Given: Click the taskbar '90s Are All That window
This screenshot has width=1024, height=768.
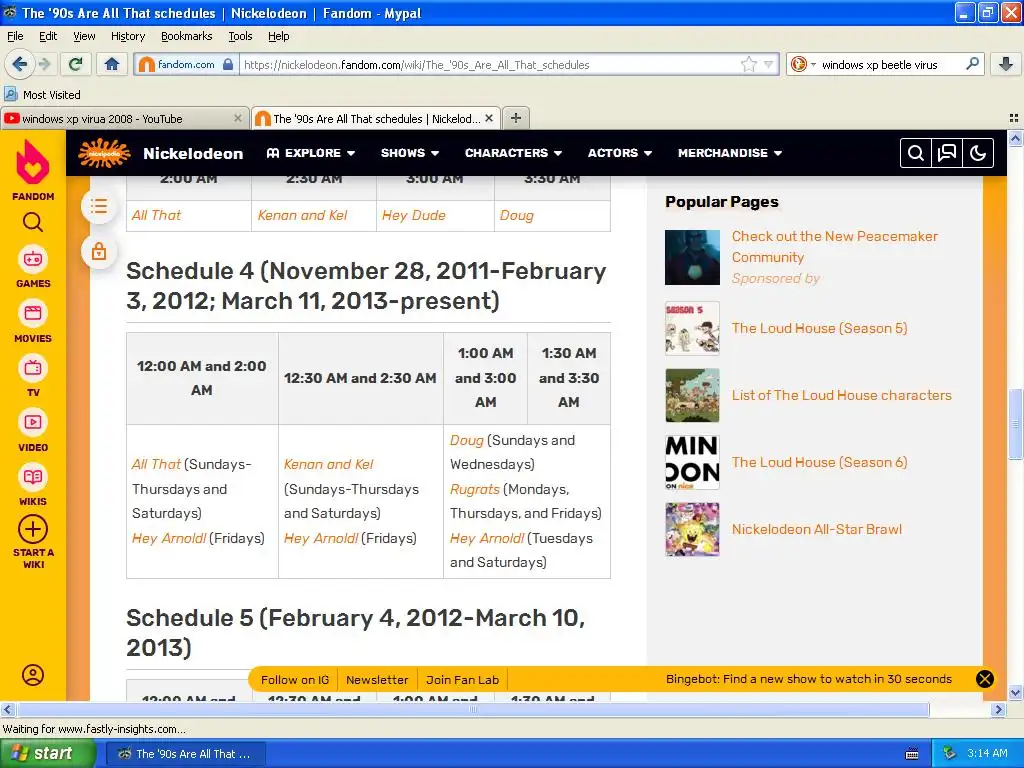Looking at the screenshot, I should pyautogui.click(x=184, y=754).
